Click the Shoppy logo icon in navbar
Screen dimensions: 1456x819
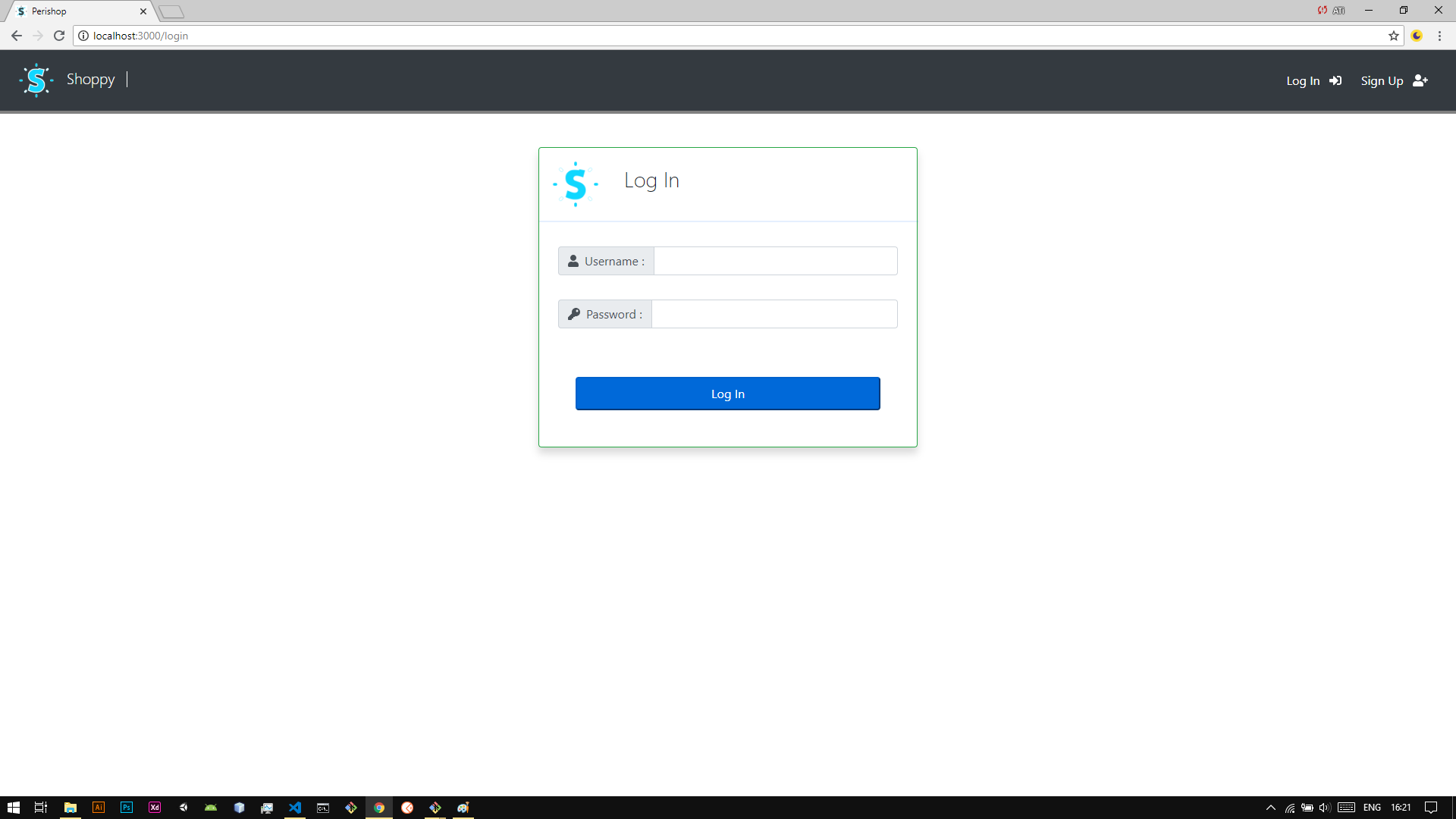(x=36, y=80)
